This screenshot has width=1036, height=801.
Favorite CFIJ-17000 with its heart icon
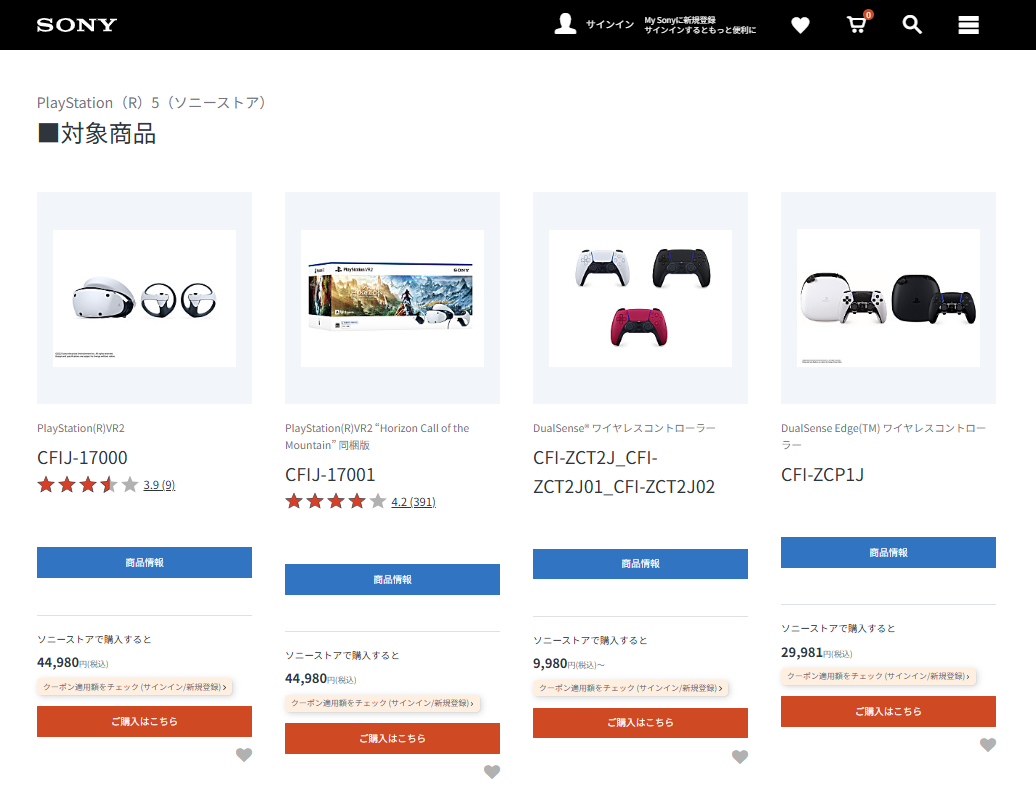pos(244,755)
